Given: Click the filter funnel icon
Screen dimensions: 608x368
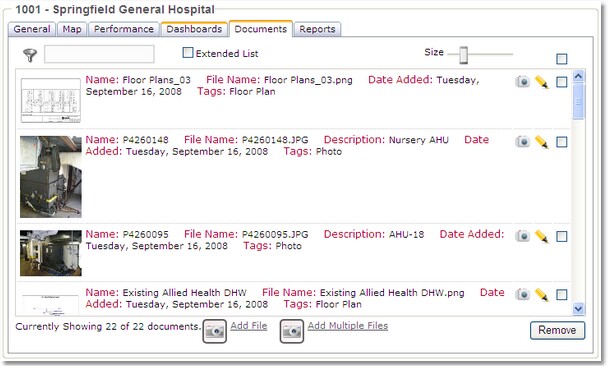Looking at the screenshot, I should [30, 55].
